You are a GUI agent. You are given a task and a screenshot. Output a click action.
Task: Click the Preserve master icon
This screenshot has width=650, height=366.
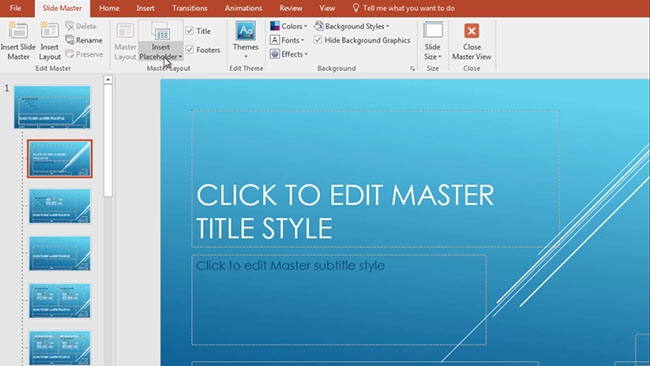pyautogui.click(x=70, y=54)
